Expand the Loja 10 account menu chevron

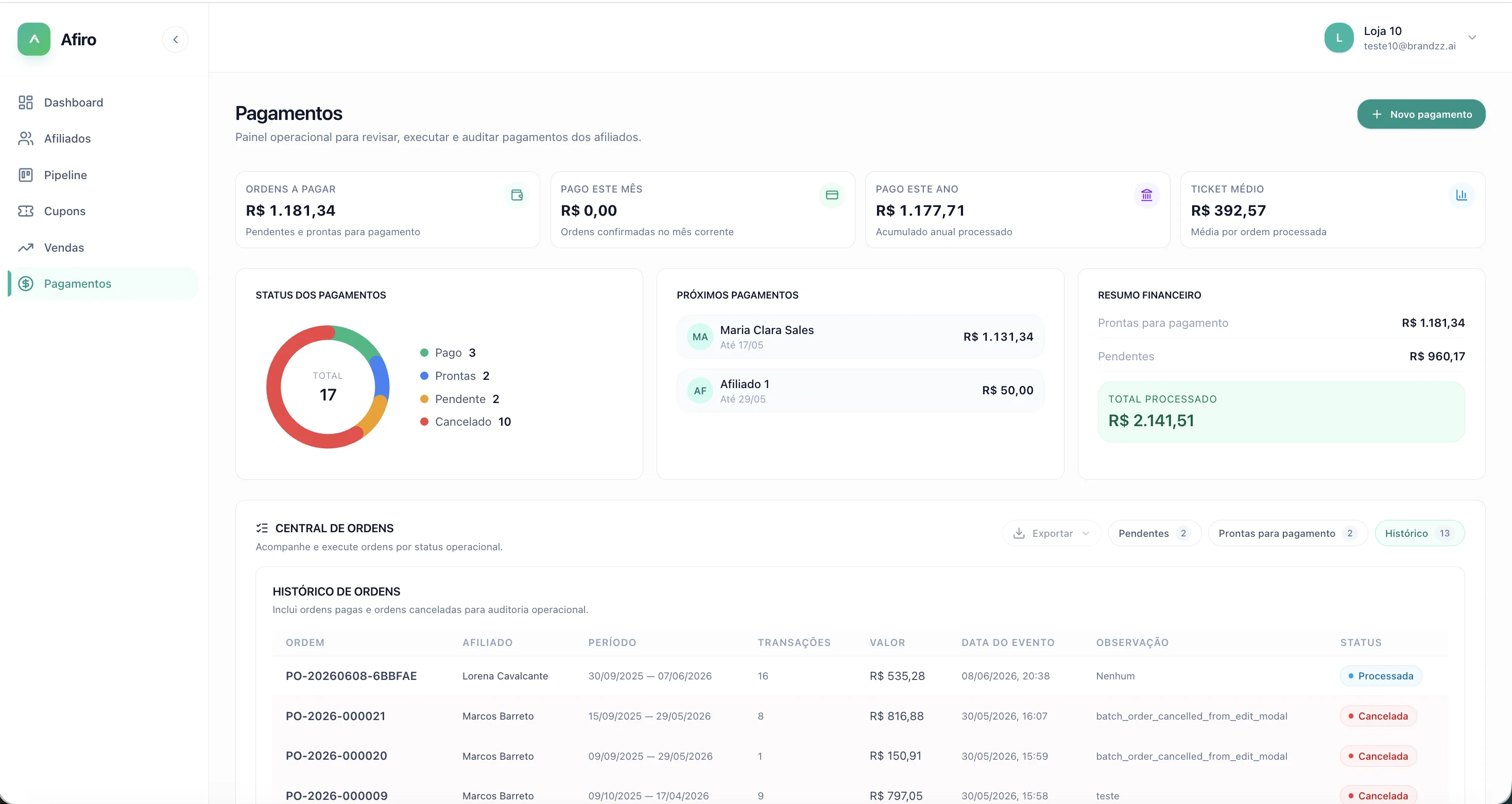[x=1472, y=38]
